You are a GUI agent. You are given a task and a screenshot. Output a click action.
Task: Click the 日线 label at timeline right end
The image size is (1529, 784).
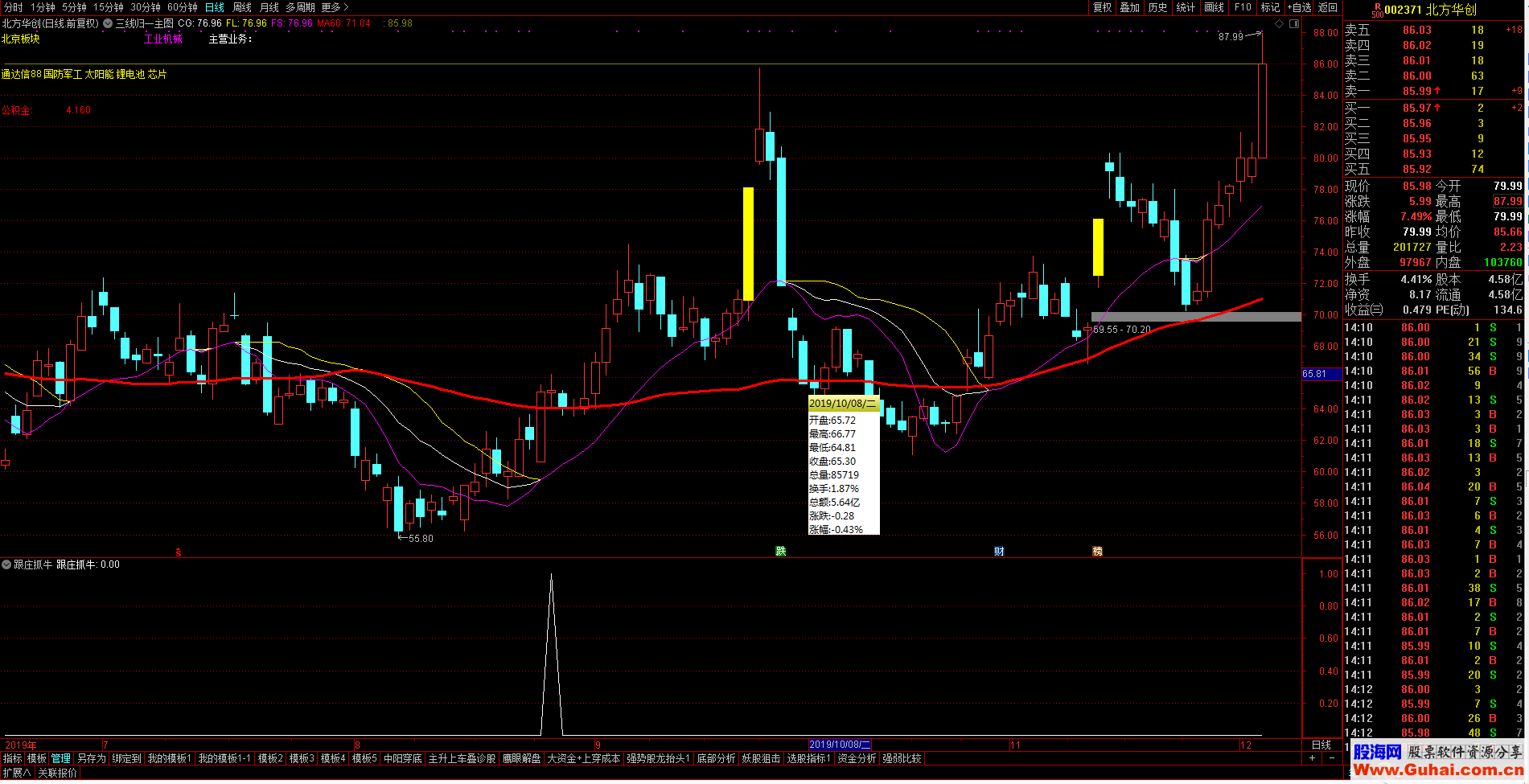coord(1321,745)
